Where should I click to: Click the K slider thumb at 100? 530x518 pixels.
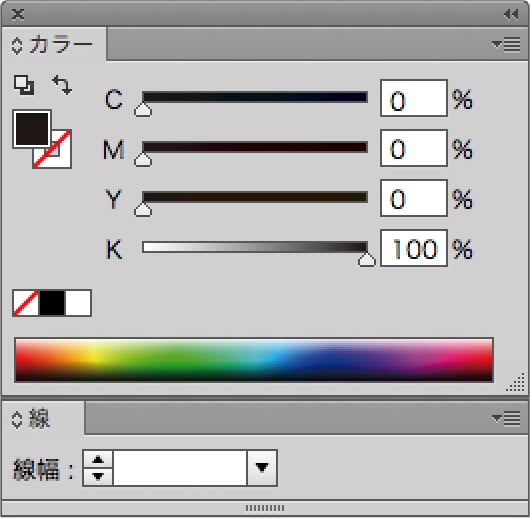[x=367, y=260]
